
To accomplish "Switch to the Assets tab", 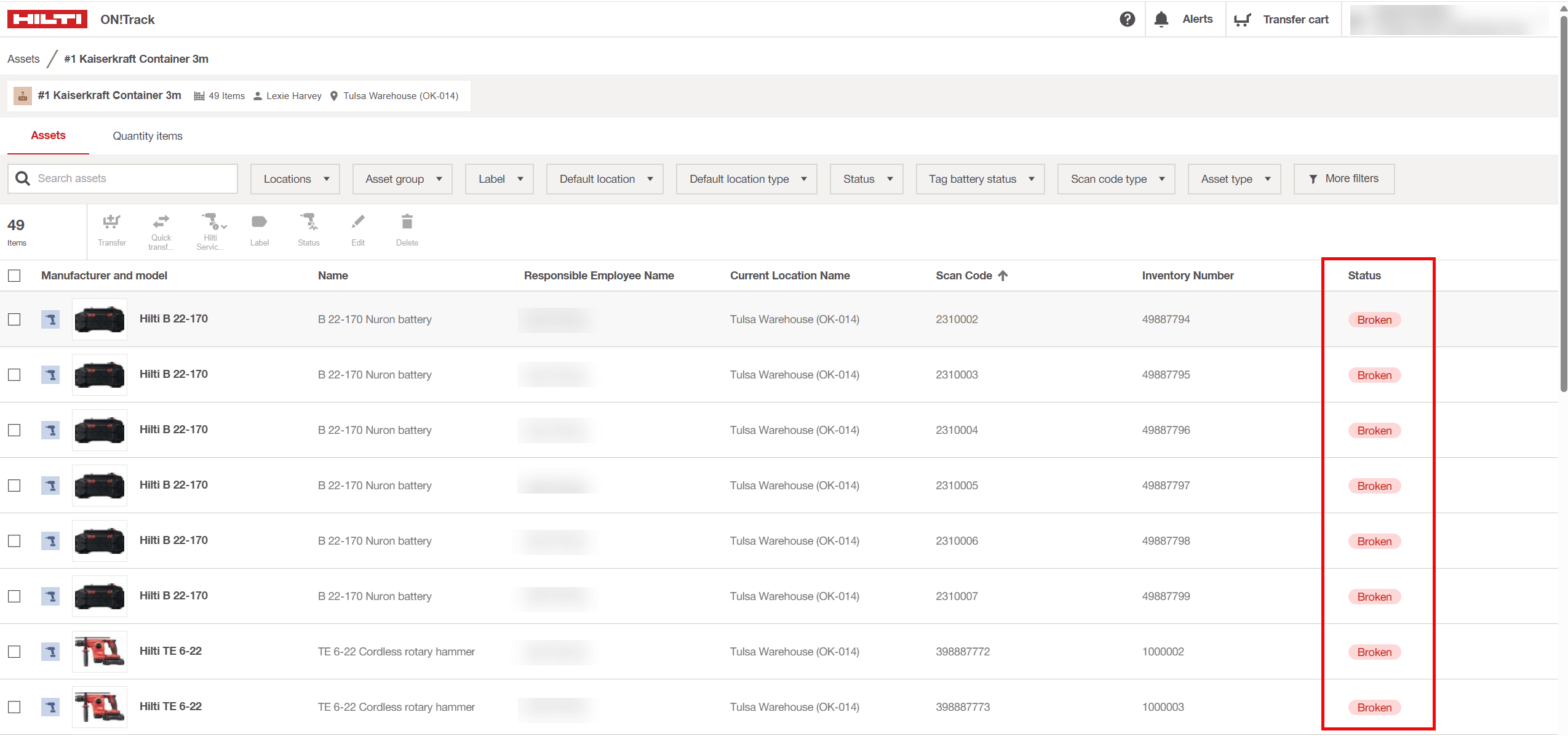I will [48, 135].
